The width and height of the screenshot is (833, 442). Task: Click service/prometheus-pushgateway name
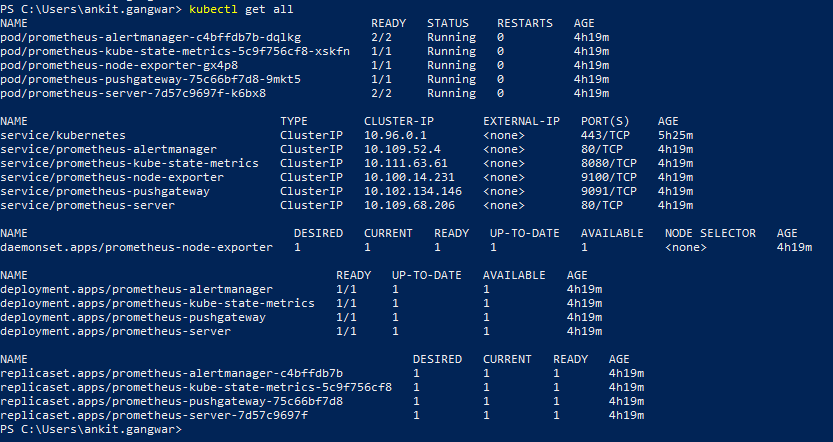click(105, 191)
